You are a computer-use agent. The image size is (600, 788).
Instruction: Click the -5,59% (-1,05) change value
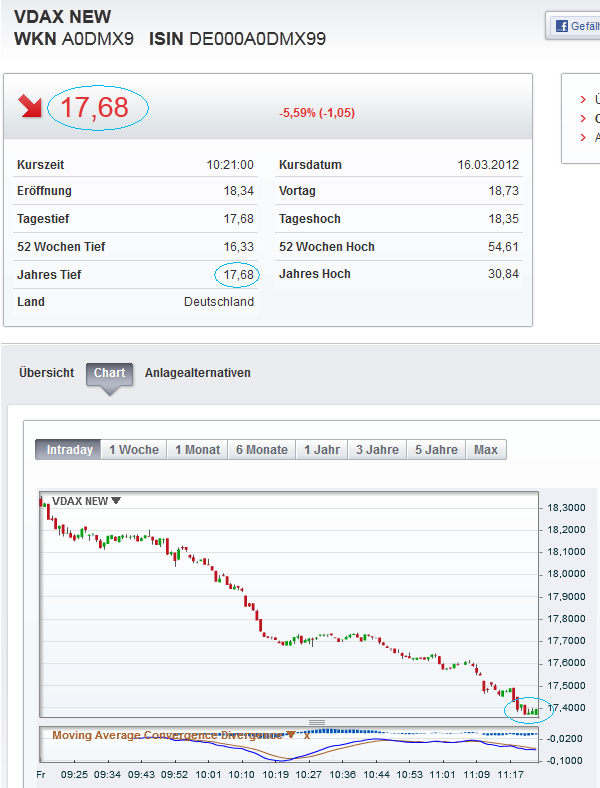pos(317,113)
